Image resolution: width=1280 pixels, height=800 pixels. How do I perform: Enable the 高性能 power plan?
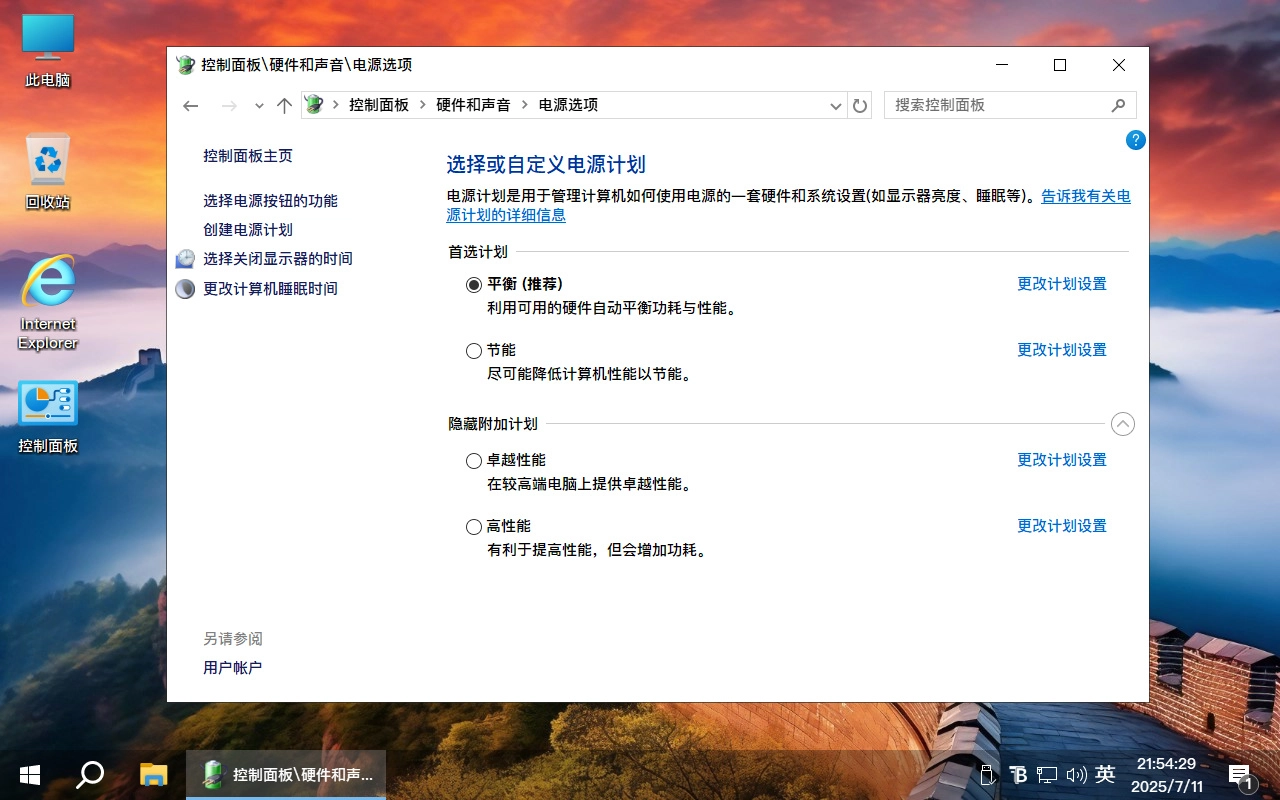point(473,526)
